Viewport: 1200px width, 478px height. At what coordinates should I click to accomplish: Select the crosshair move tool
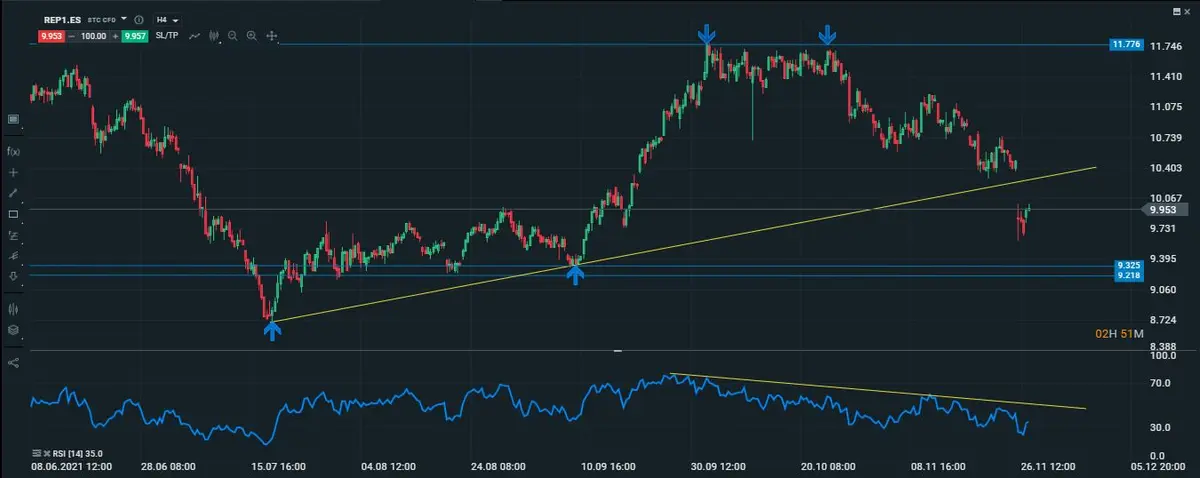coord(270,36)
